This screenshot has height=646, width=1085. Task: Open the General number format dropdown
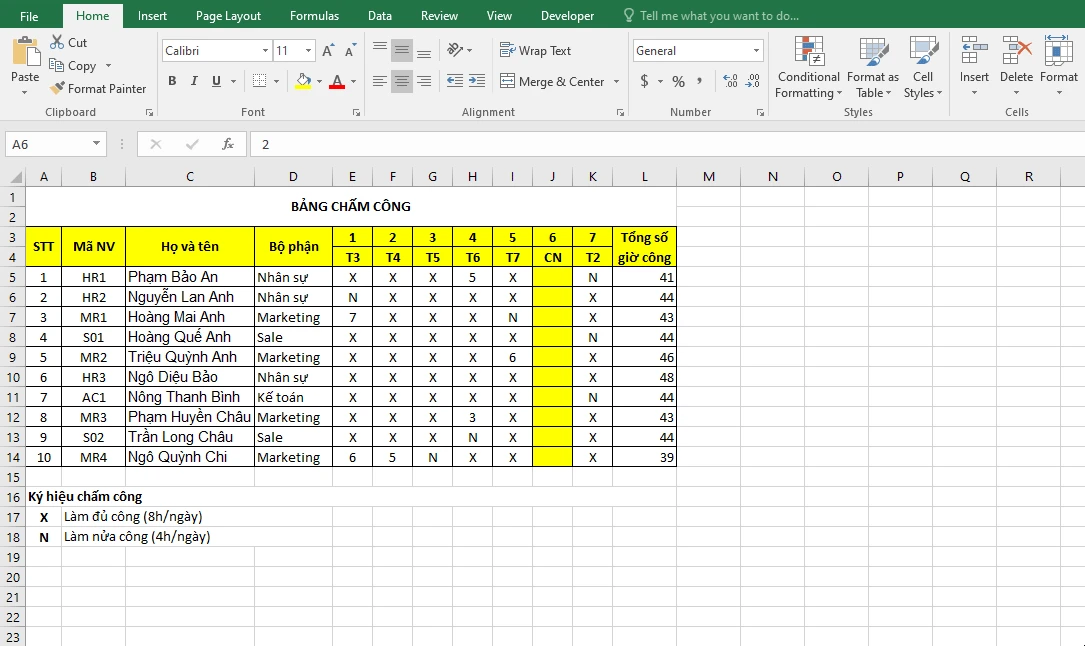click(x=755, y=50)
